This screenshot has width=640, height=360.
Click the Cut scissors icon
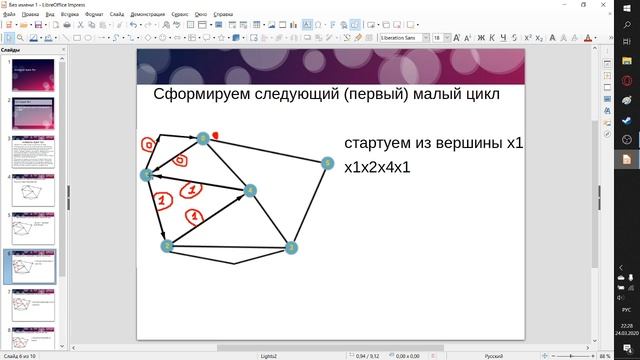pos(81,25)
